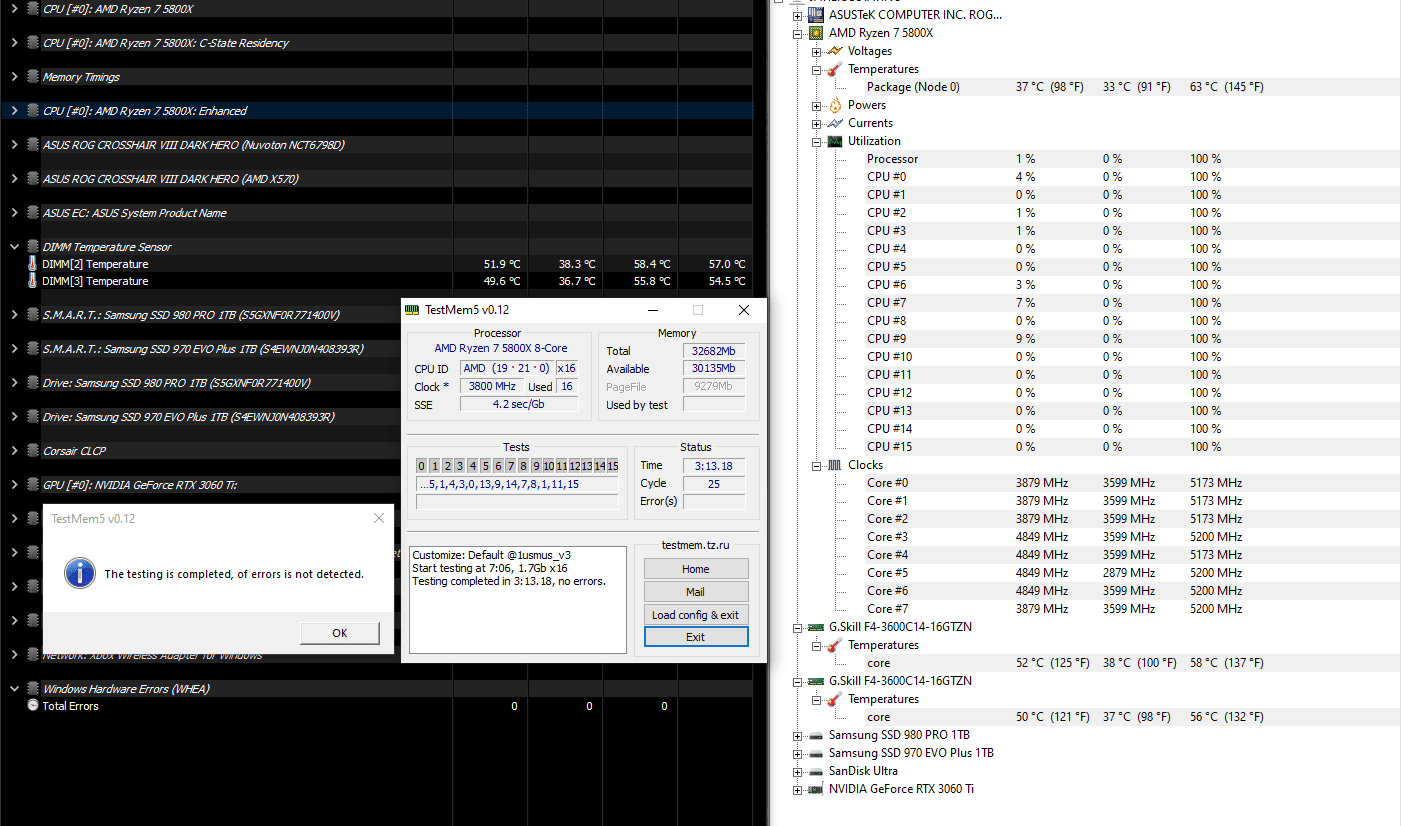
Task: Expand the Corsair CLCP sensor group
Action: (14, 451)
